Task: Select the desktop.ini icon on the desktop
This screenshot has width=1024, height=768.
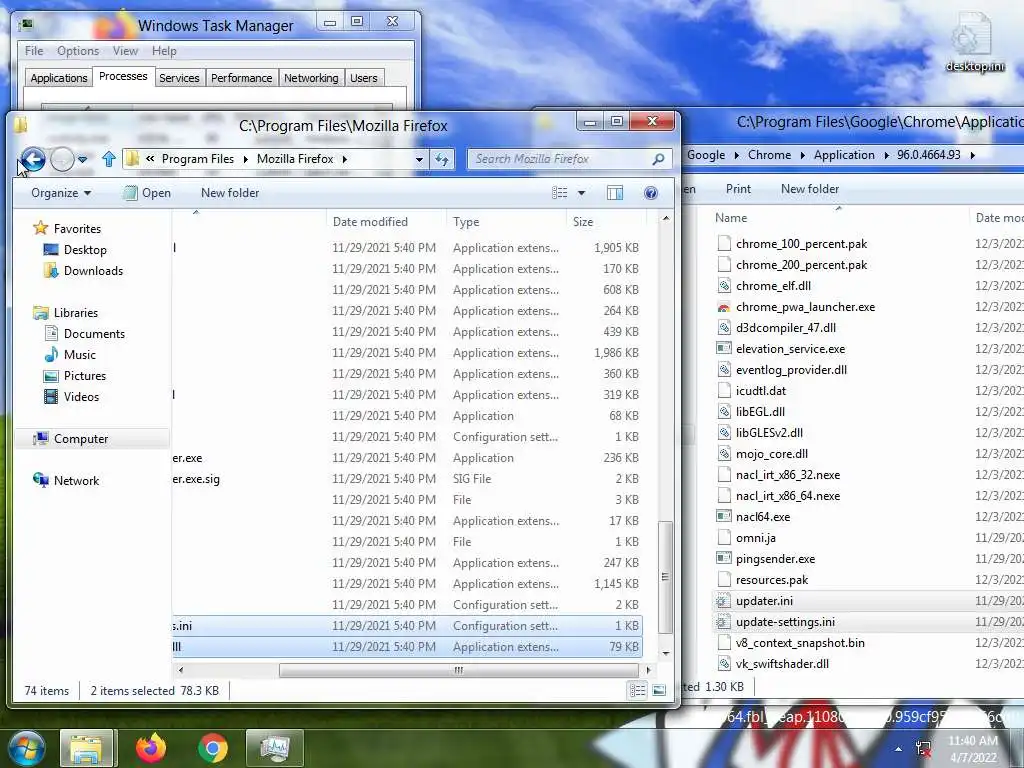Action: click(974, 44)
